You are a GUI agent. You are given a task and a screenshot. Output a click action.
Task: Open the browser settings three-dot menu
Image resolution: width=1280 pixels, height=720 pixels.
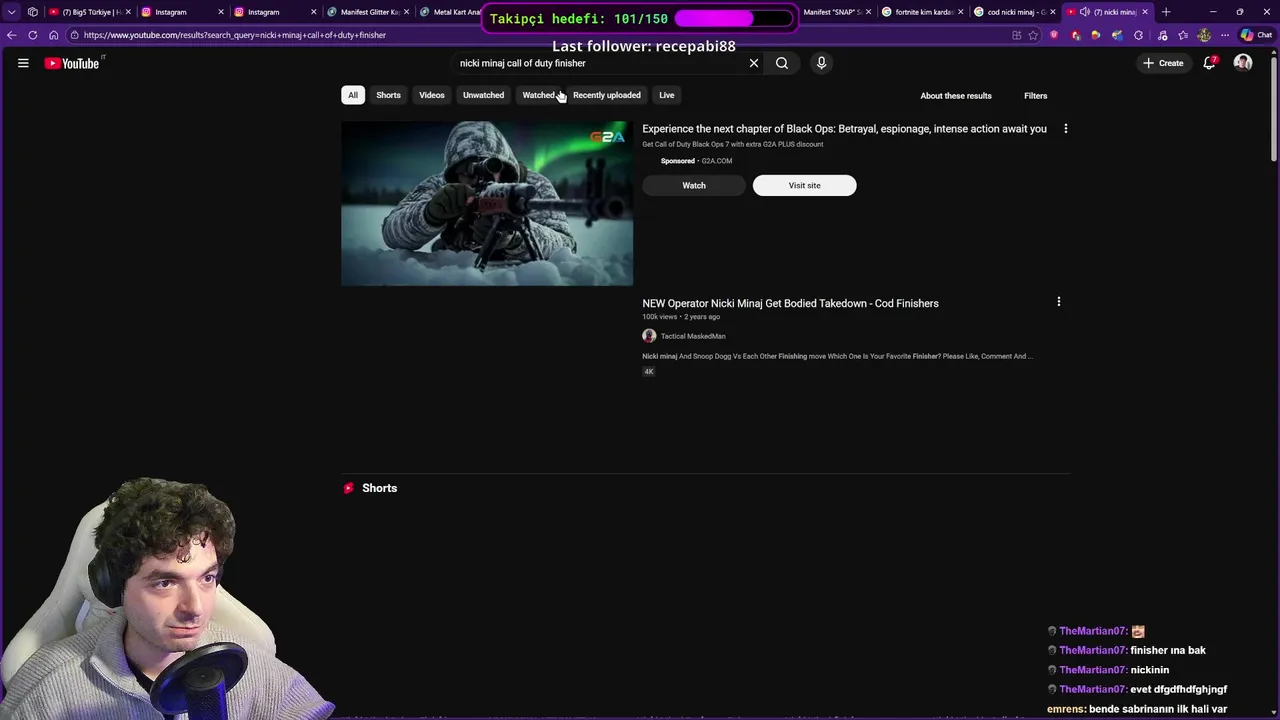[1225, 35]
